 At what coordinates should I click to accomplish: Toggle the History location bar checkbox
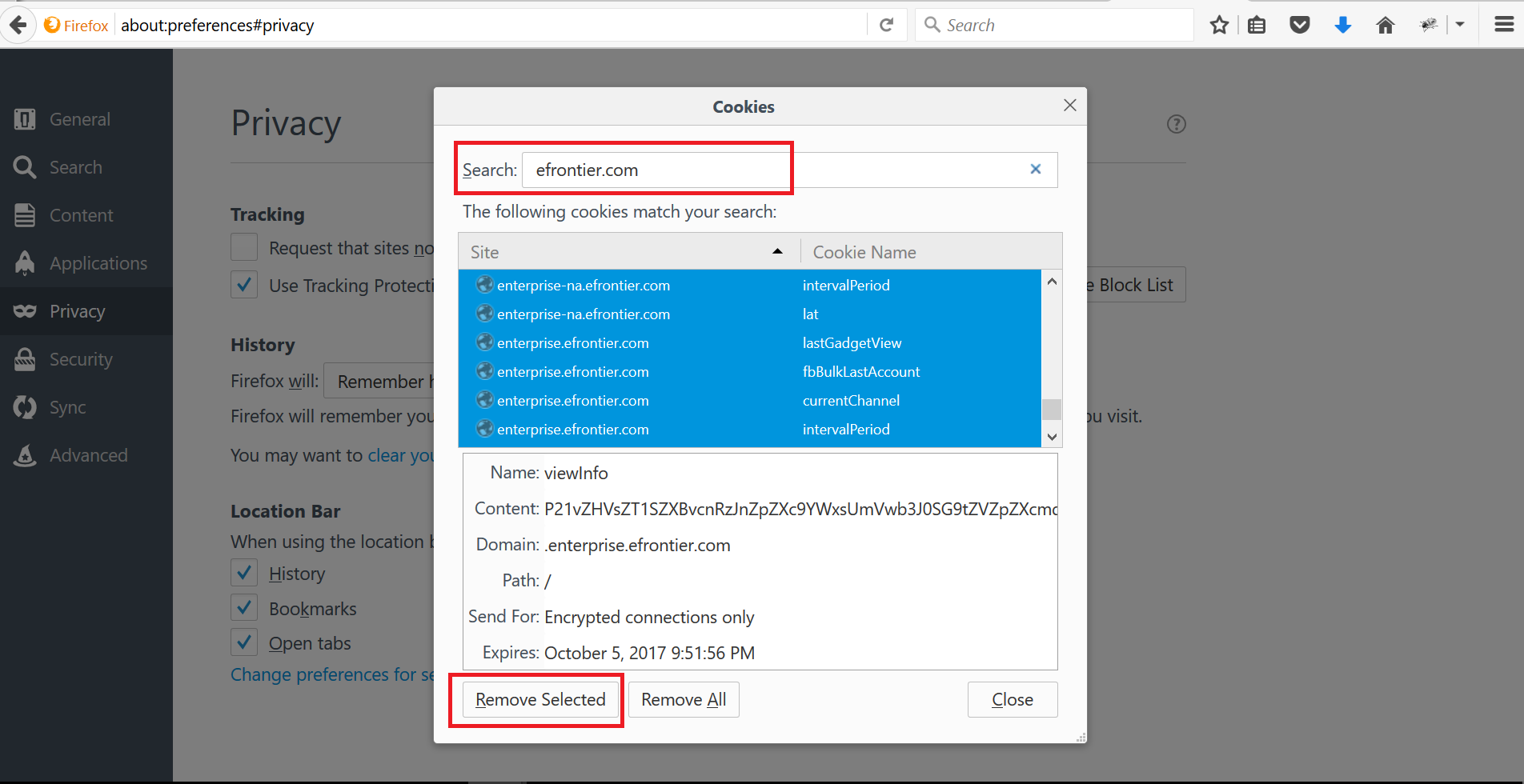[x=244, y=573]
